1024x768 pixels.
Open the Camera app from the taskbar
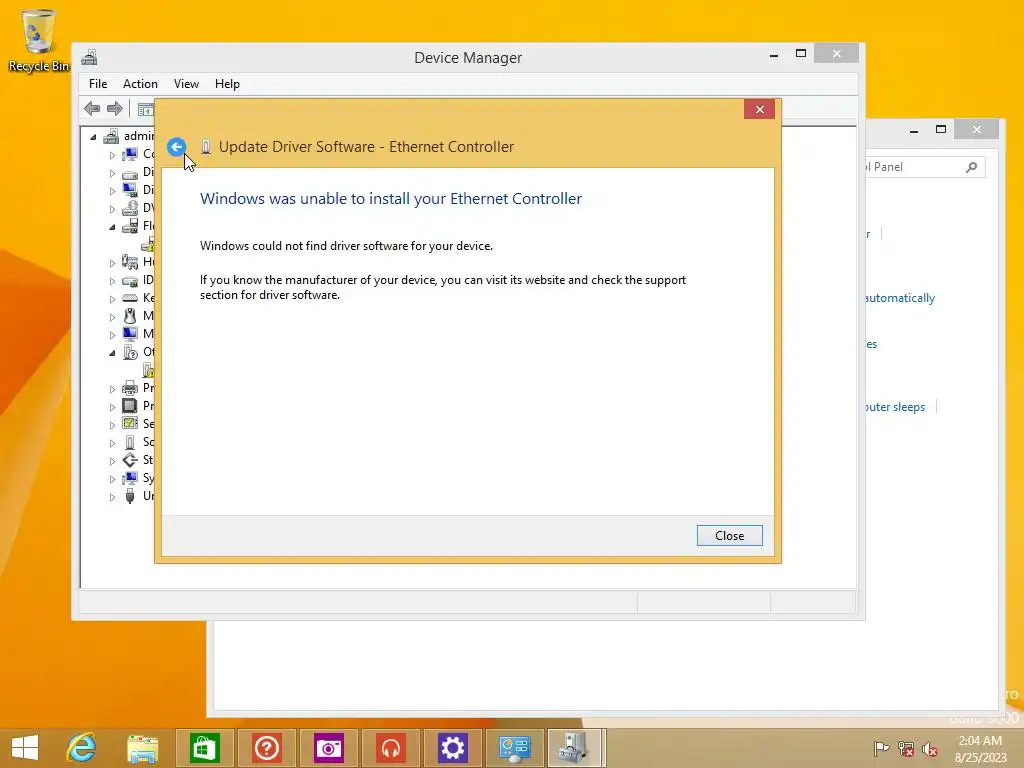point(328,748)
